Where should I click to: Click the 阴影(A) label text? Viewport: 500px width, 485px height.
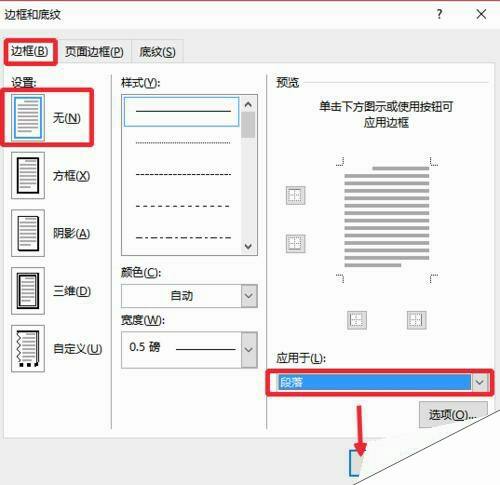coord(71,233)
